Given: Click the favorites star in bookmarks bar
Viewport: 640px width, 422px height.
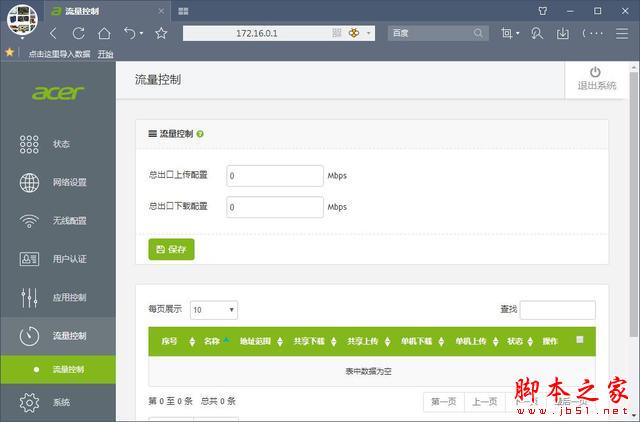Looking at the screenshot, I should pyautogui.click(x=9, y=52).
